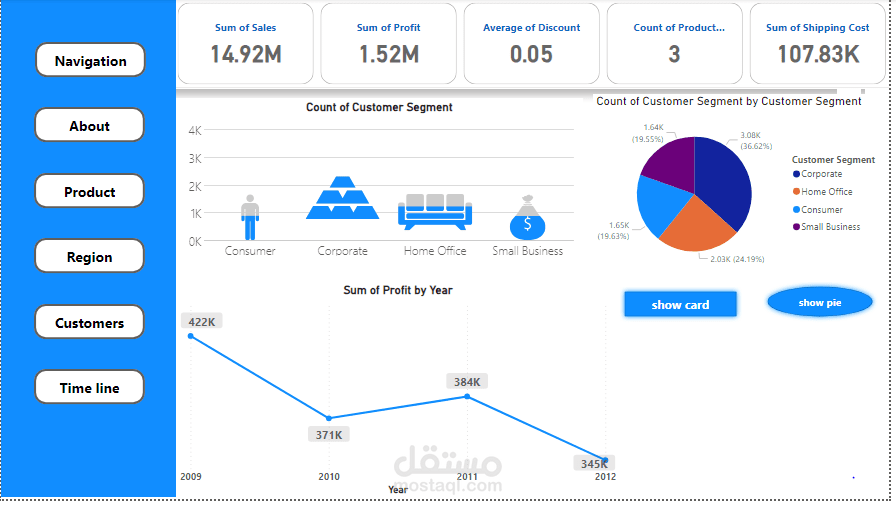Viewport: 896px width, 505px height.
Task: Click the Average of Discount card
Action: point(531,43)
